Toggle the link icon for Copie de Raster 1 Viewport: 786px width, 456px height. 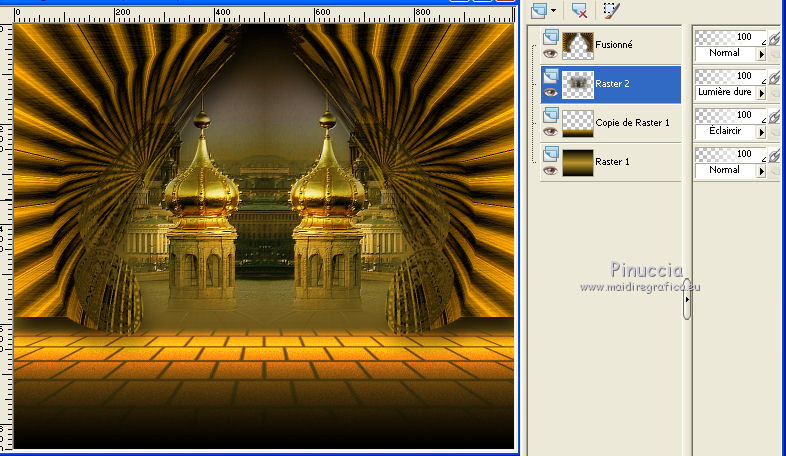tap(774, 116)
